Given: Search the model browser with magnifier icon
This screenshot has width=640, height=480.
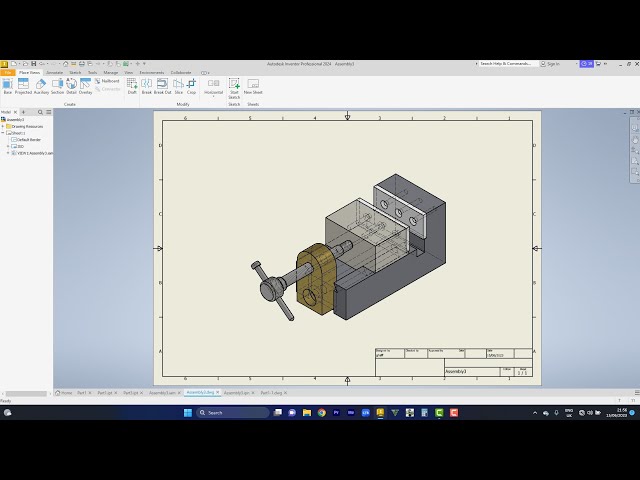Looking at the screenshot, I should coord(40,112).
